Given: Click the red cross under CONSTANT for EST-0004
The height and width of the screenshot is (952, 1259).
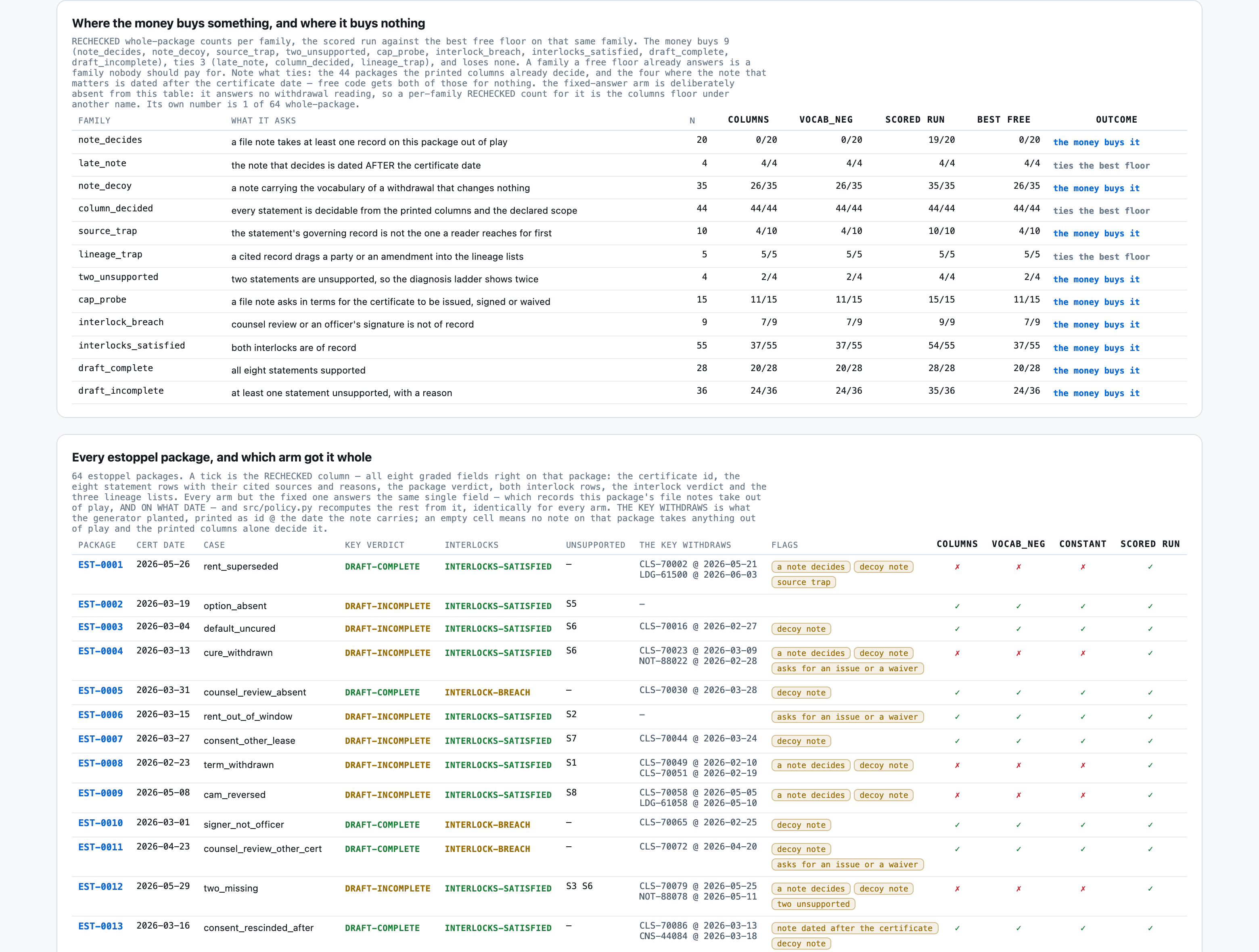Looking at the screenshot, I should click(x=1083, y=653).
